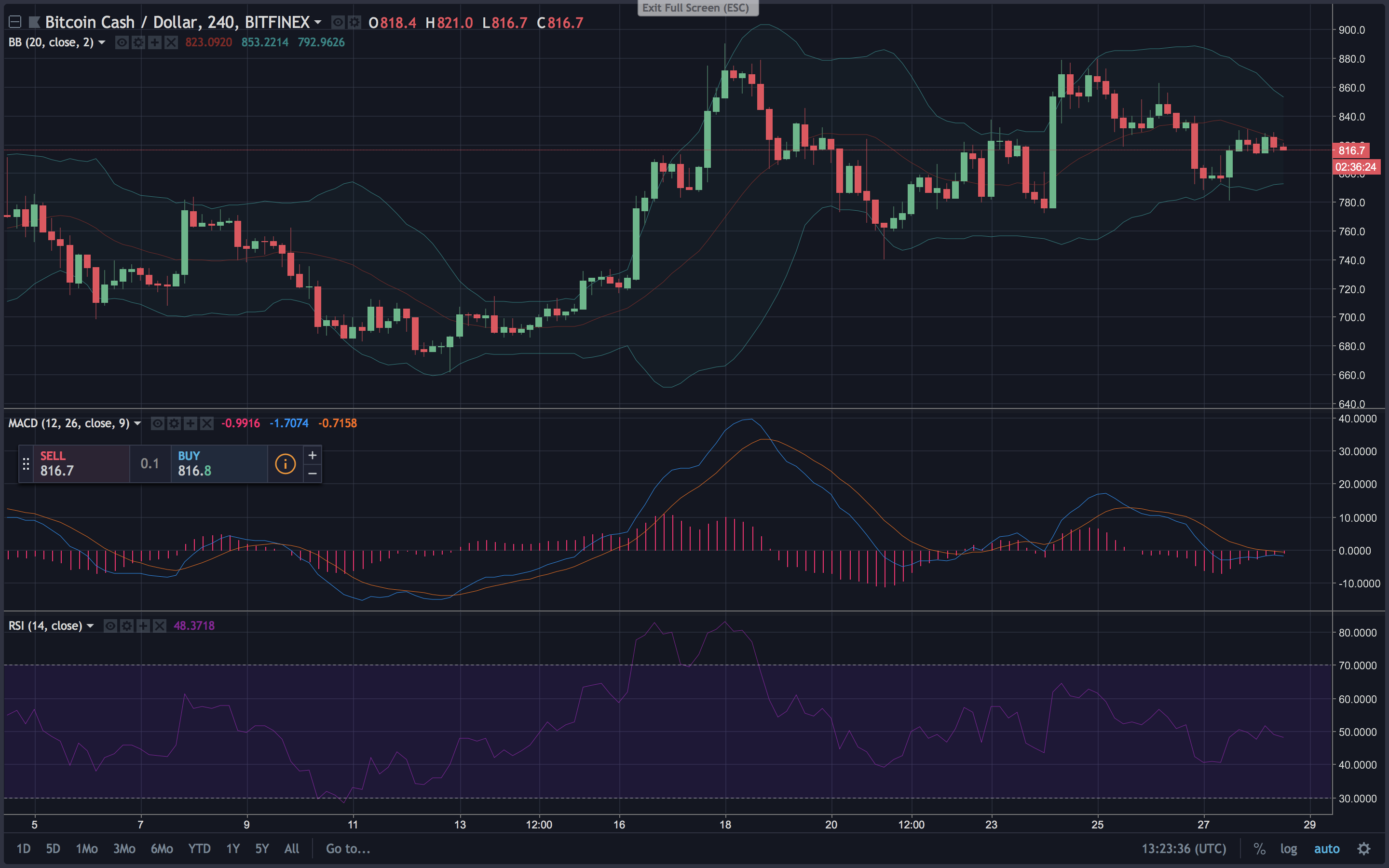Open settings for the Bitcoin Cash price series
The image size is (1389, 868).
[354, 22]
